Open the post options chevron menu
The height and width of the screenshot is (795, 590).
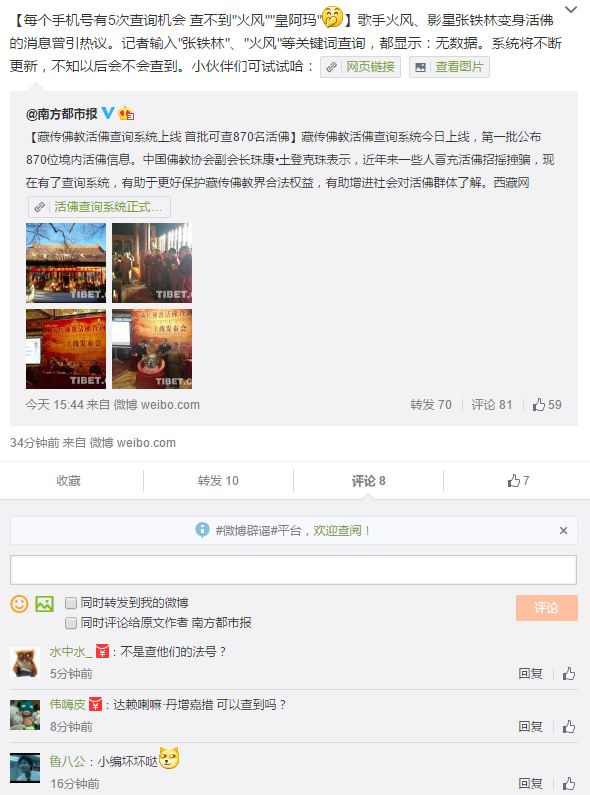(571, 10)
